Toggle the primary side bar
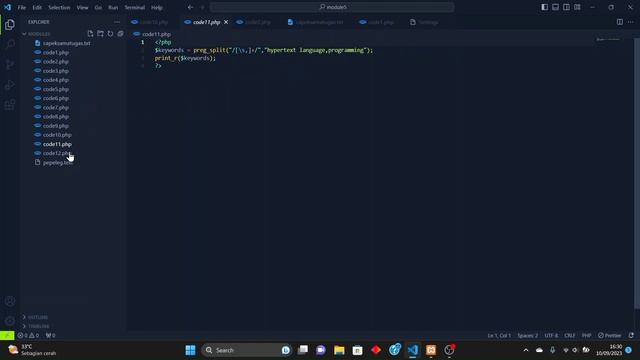Screen dimensions: 640x360 click(544, 7)
